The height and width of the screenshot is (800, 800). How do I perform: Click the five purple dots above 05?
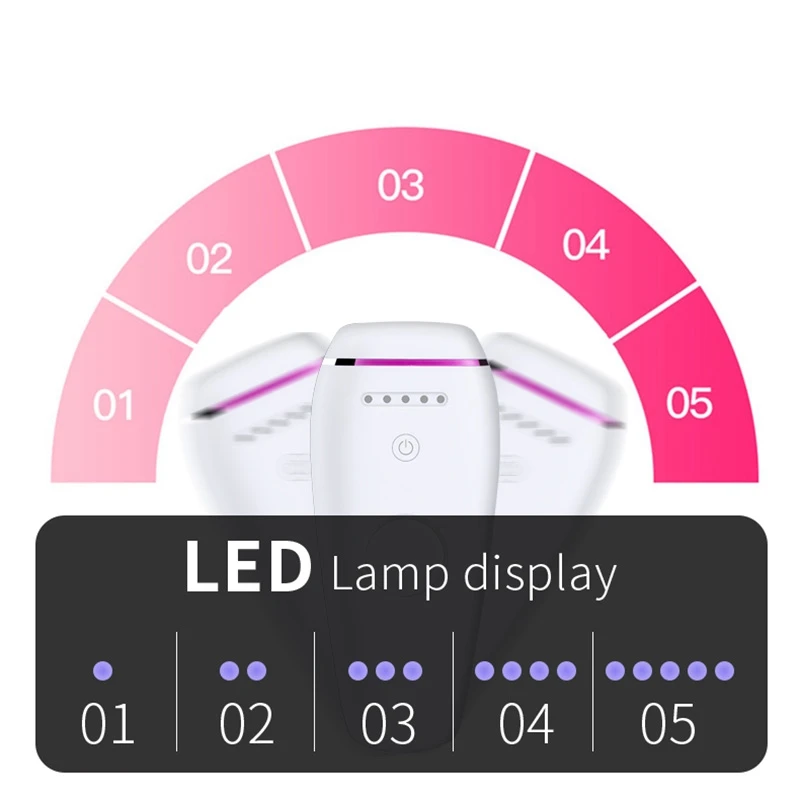click(x=670, y=670)
